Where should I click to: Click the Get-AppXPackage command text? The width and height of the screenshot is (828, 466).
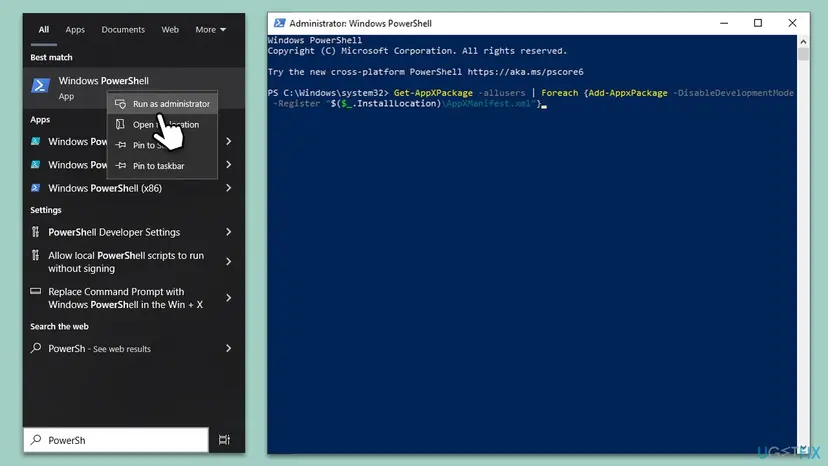pos(433,93)
